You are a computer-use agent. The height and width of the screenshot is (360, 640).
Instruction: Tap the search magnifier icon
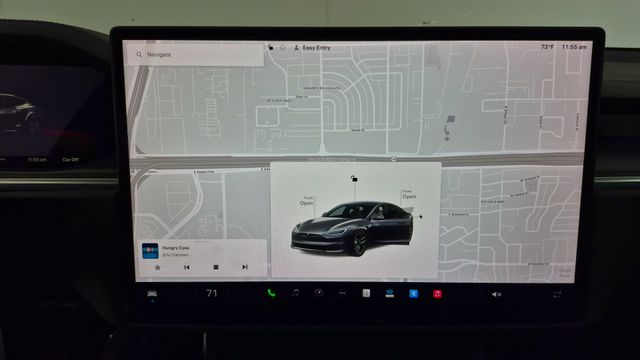pyautogui.click(x=139, y=54)
